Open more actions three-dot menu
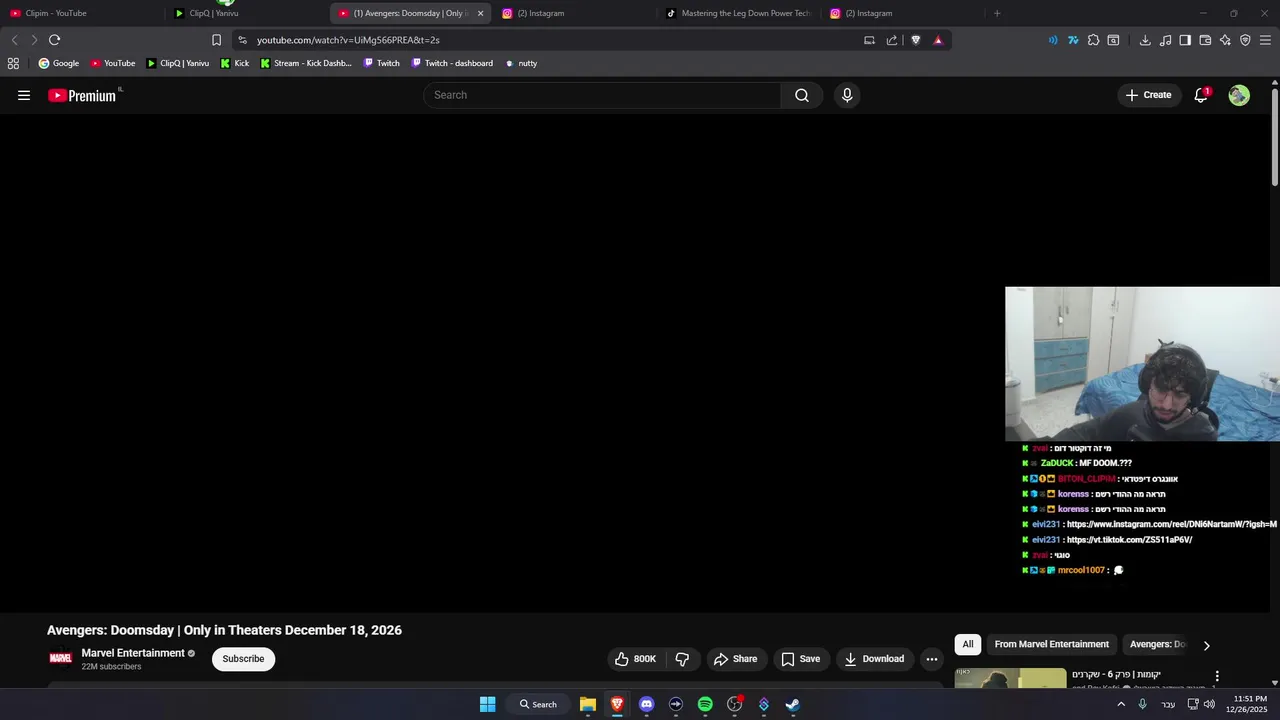Image resolution: width=1280 pixels, height=720 pixels. point(932,659)
